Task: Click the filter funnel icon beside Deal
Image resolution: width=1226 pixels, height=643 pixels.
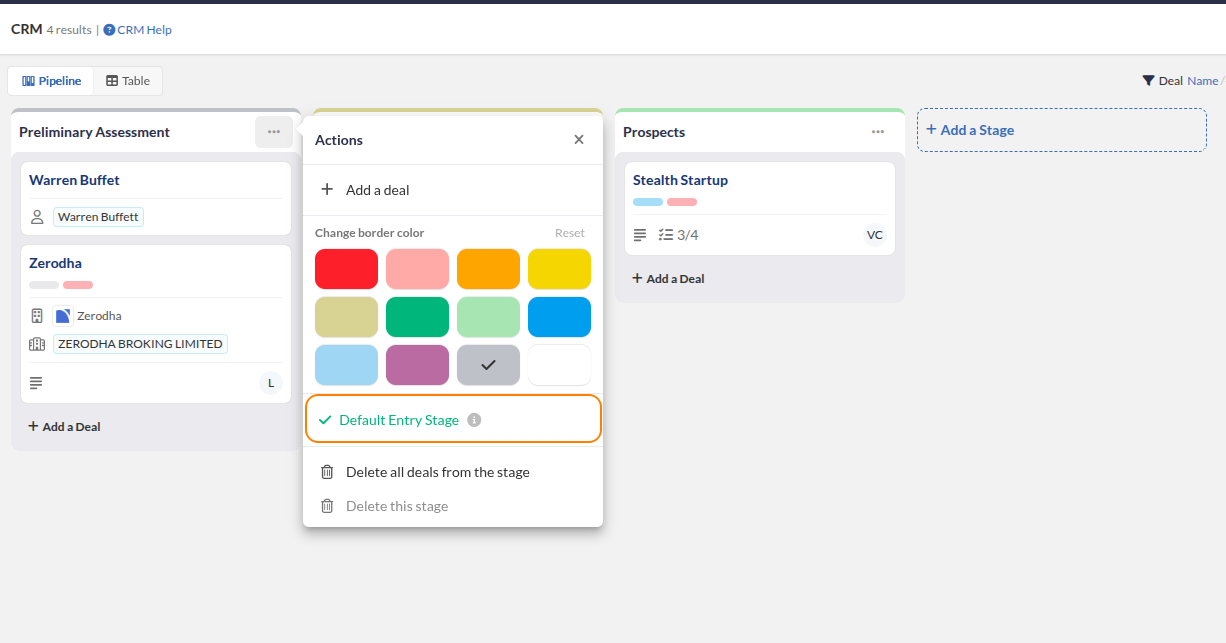Action: (1148, 81)
